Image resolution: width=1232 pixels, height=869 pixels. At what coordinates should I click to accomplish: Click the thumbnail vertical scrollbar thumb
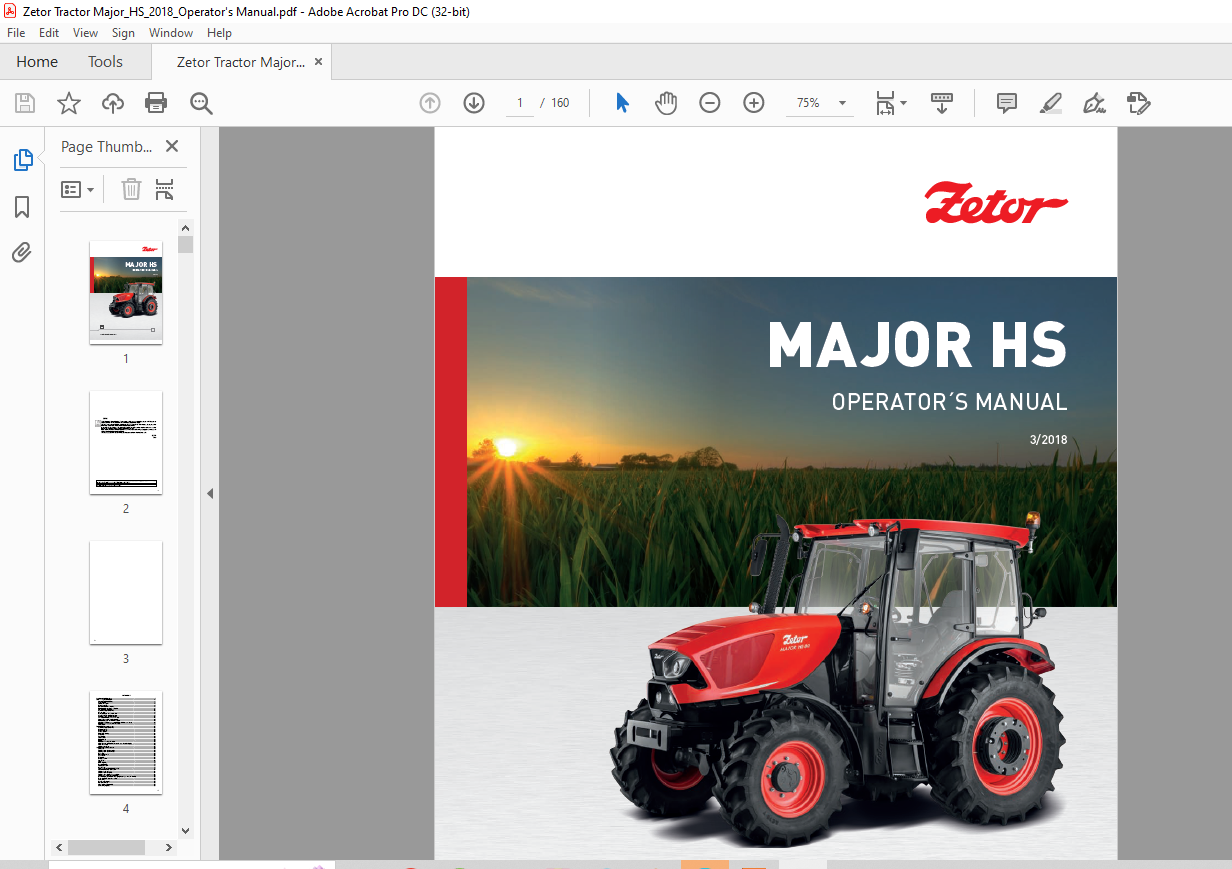pos(186,244)
